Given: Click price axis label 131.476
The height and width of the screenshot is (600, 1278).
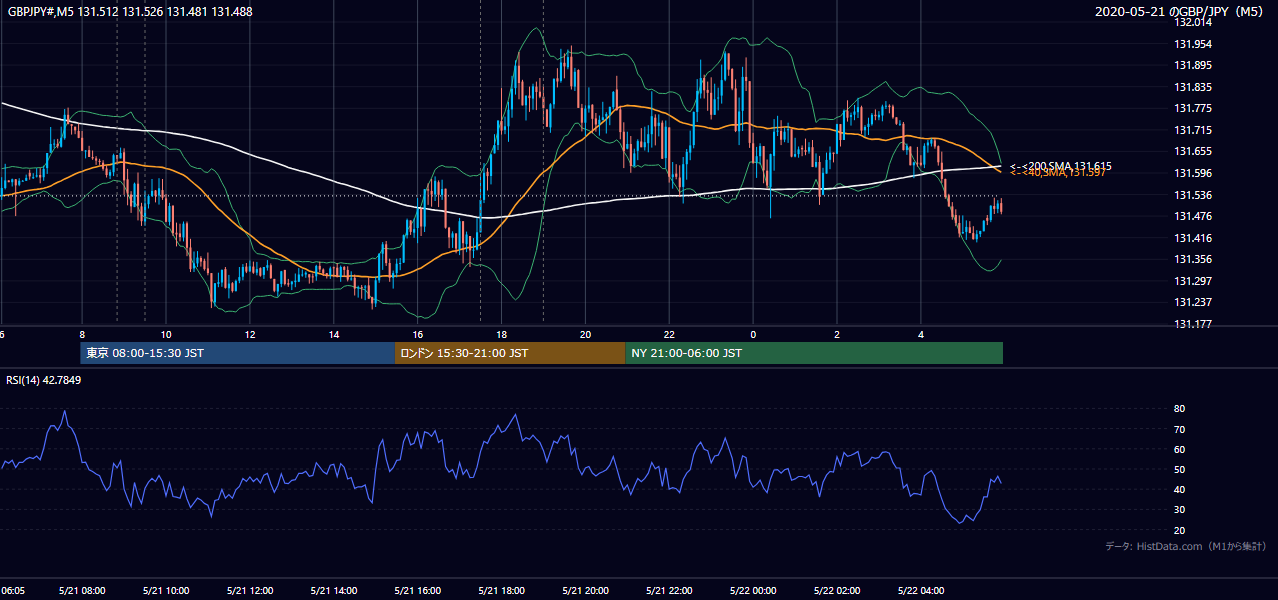Looking at the screenshot, I should click(1192, 216).
